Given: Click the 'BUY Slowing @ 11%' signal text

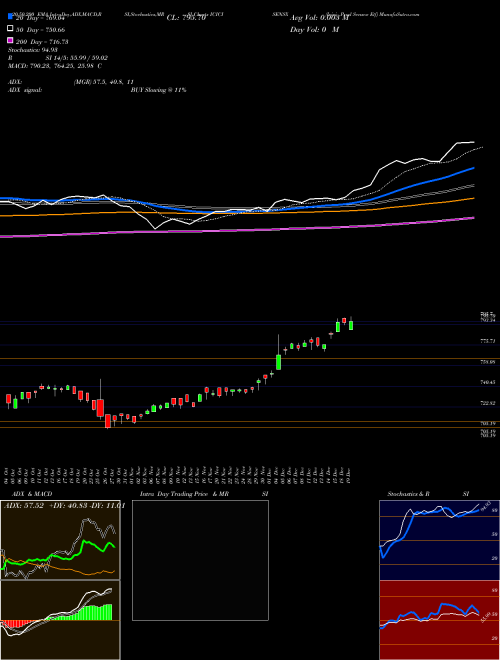Looking at the screenshot, I should [158, 90].
